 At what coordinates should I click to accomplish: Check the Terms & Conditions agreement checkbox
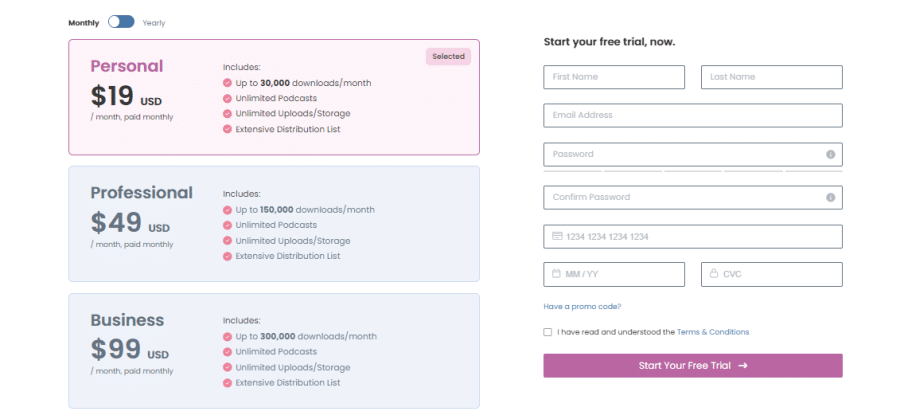(548, 332)
